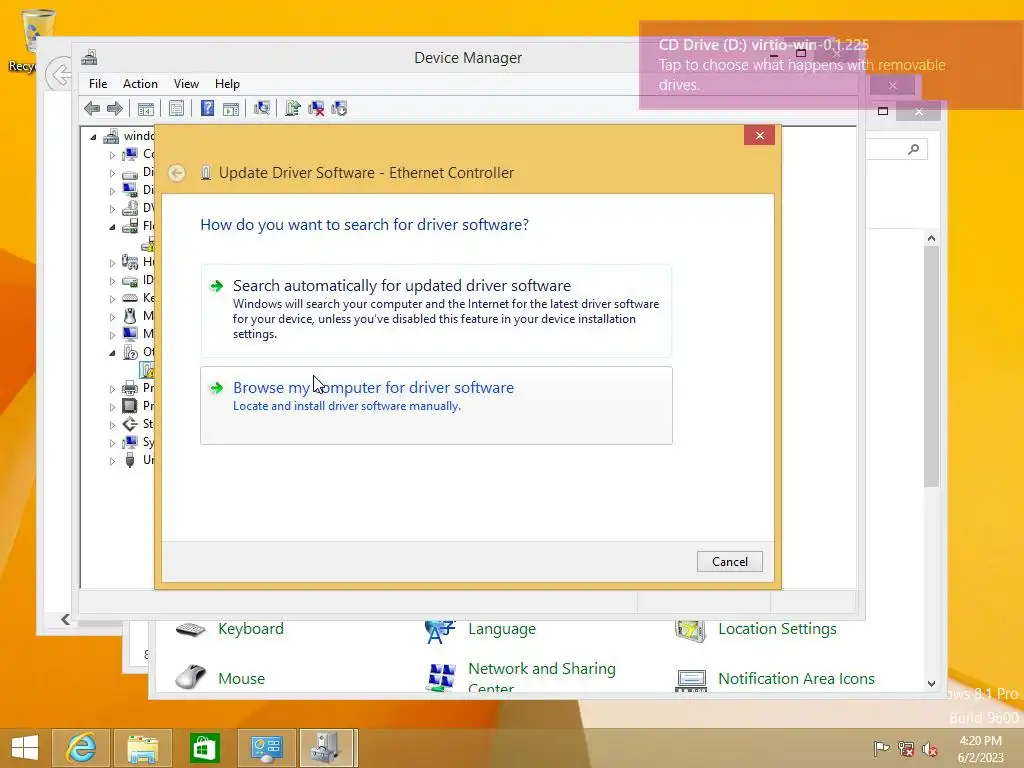Image resolution: width=1024 pixels, height=768 pixels.
Task: Expand the Display adapters category node
Action: pos(112,191)
